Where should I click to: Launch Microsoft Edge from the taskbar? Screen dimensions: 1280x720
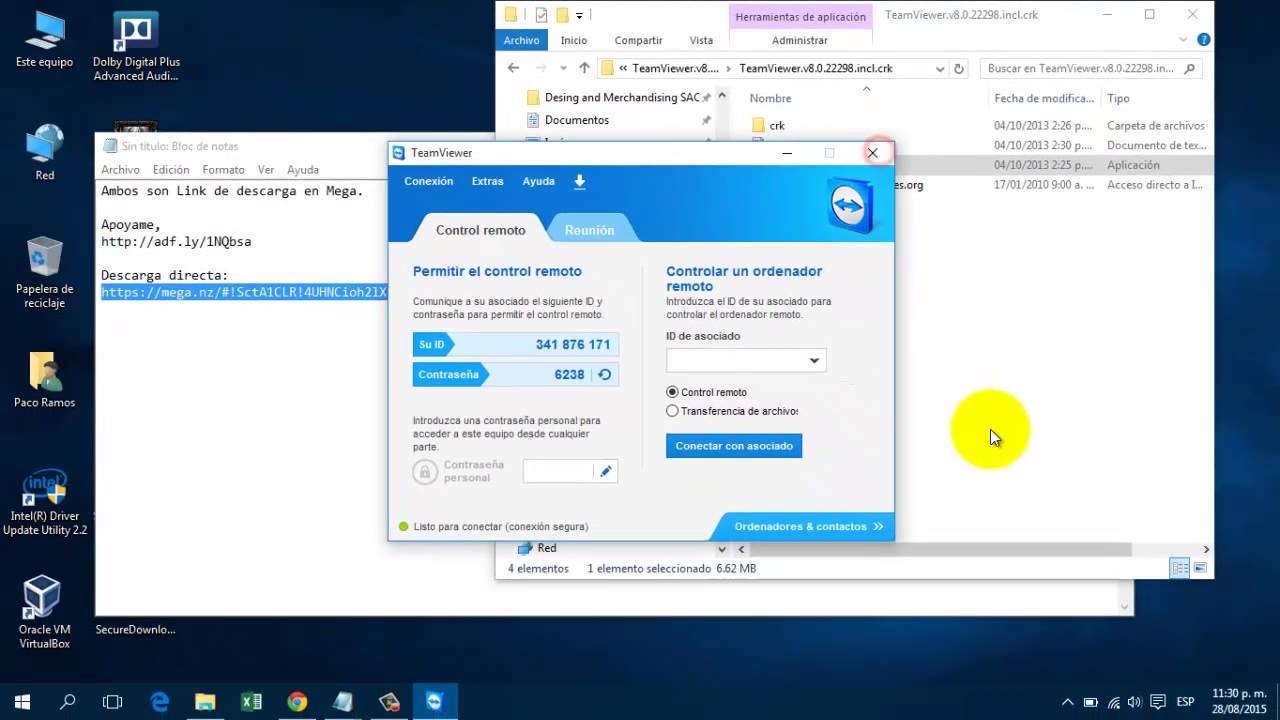coord(160,702)
